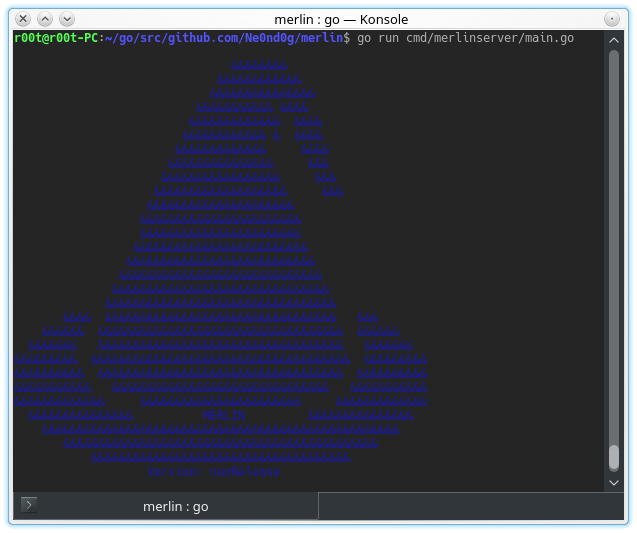Click the up-chevron maximize button in title bar

click(45, 19)
